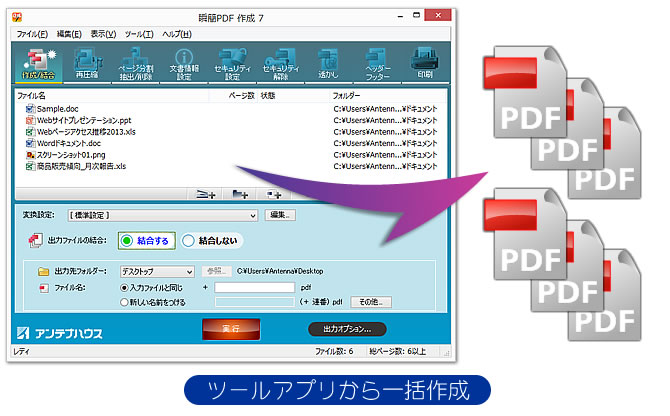670x416 pixels.
Task: Click the third add button below the file list
Action: (x=273, y=194)
